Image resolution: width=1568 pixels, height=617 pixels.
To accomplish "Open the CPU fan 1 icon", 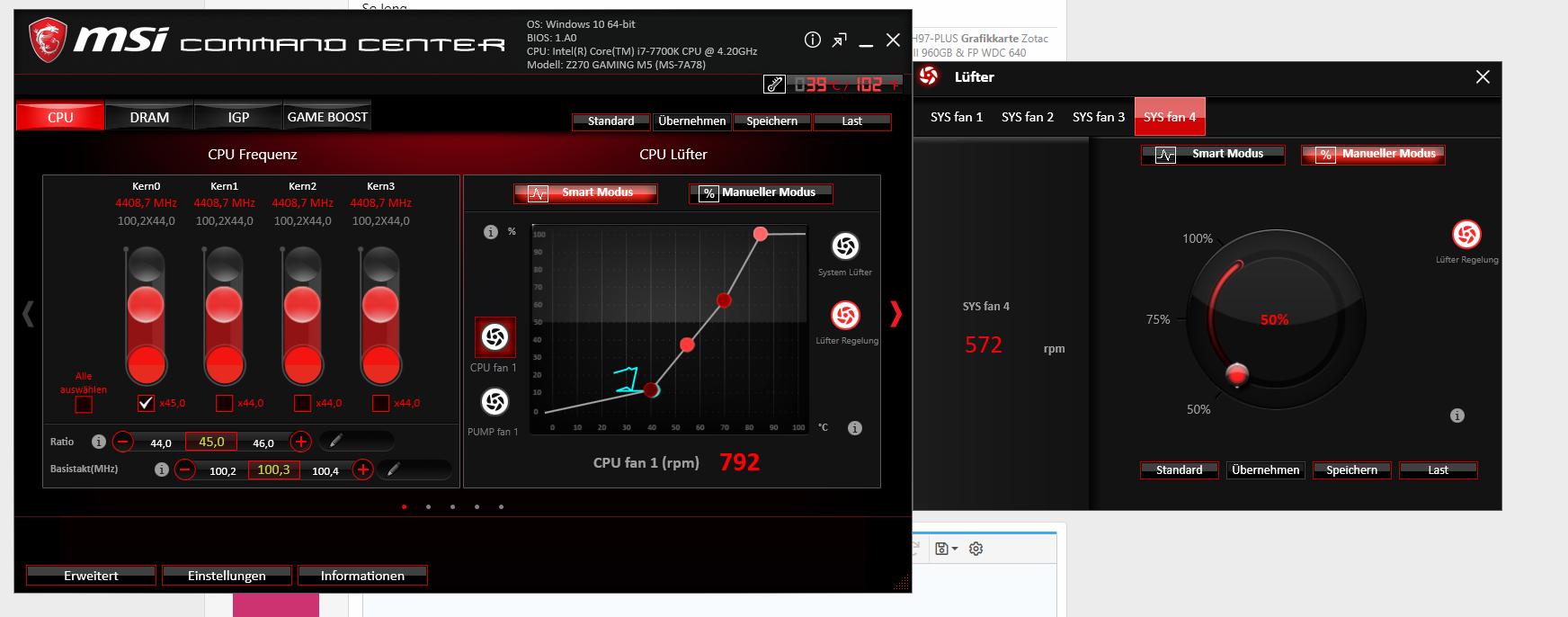I will [494, 337].
